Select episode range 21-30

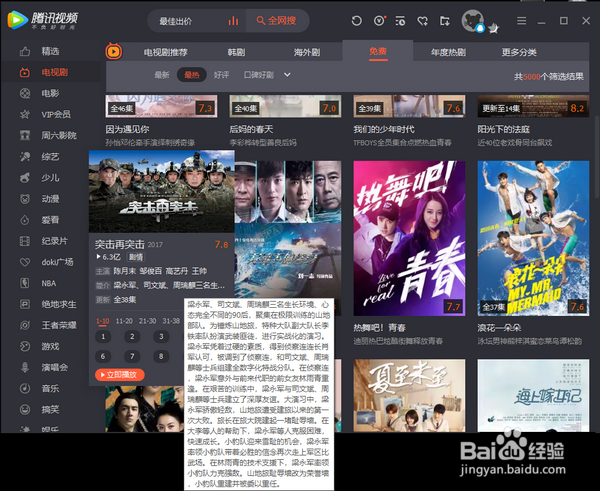pyautogui.click(x=148, y=321)
